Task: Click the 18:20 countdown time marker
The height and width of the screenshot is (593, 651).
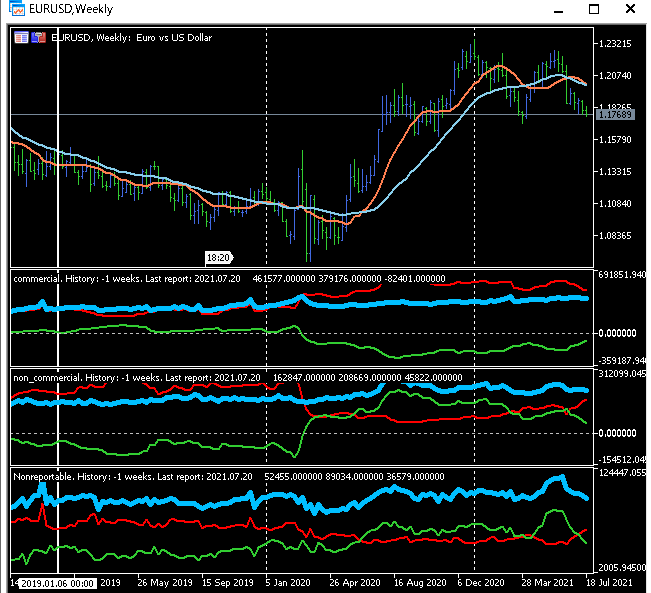Action: pyautogui.click(x=219, y=258)
